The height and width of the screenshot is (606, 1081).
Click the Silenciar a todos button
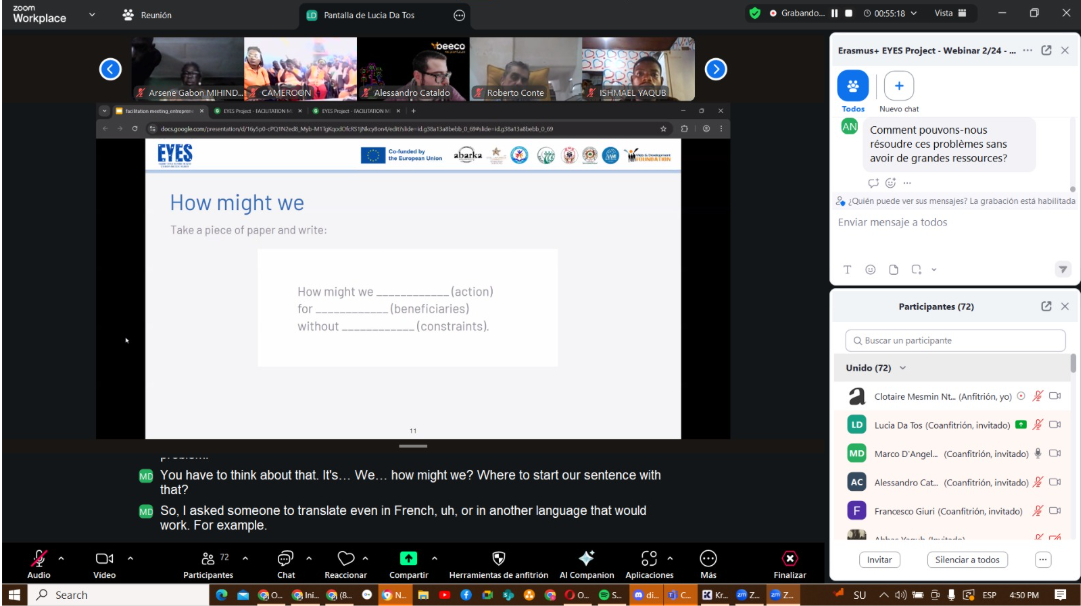(x=968, y=560)
